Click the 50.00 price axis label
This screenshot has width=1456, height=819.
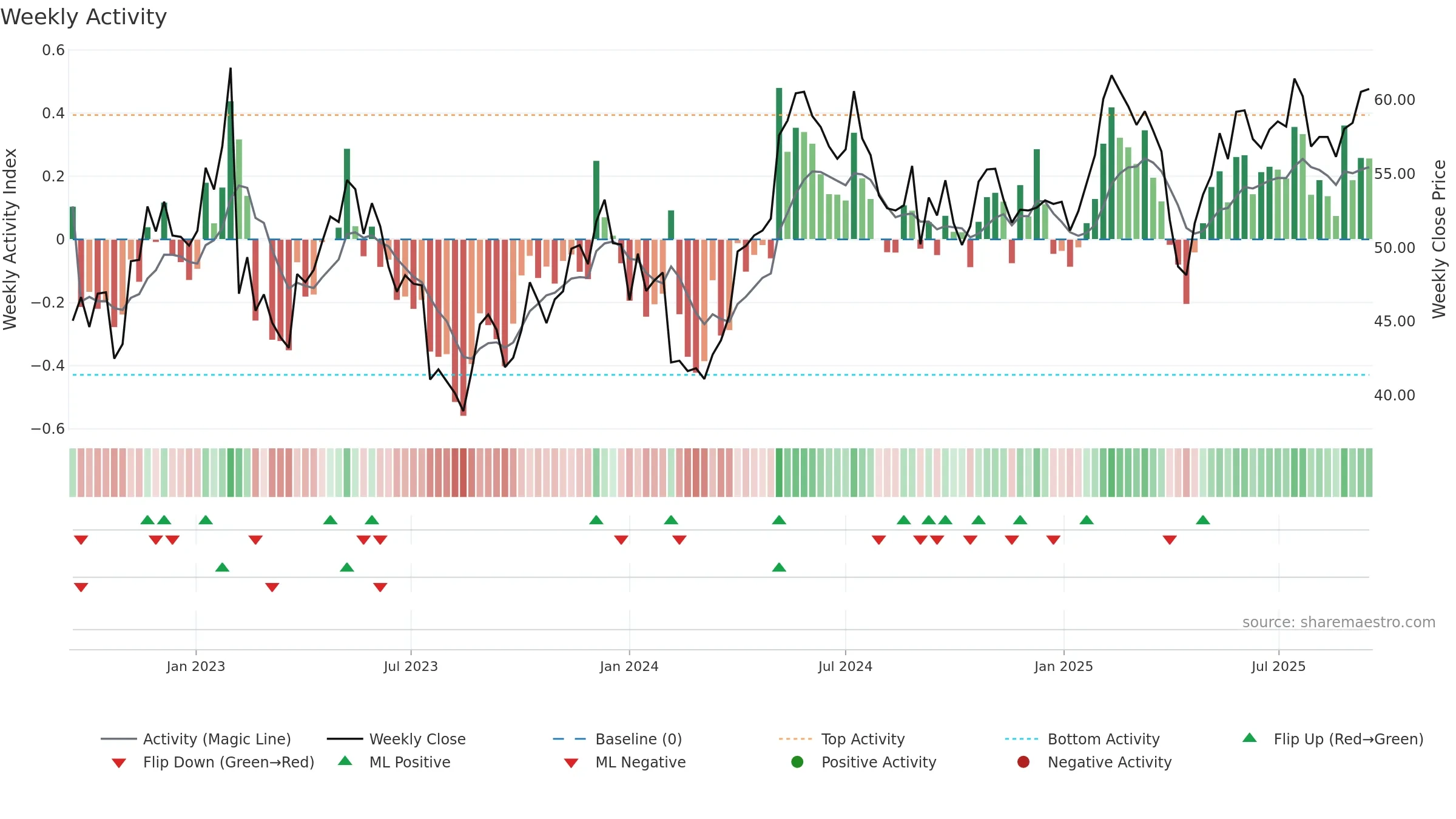[x=1395, y=248]
